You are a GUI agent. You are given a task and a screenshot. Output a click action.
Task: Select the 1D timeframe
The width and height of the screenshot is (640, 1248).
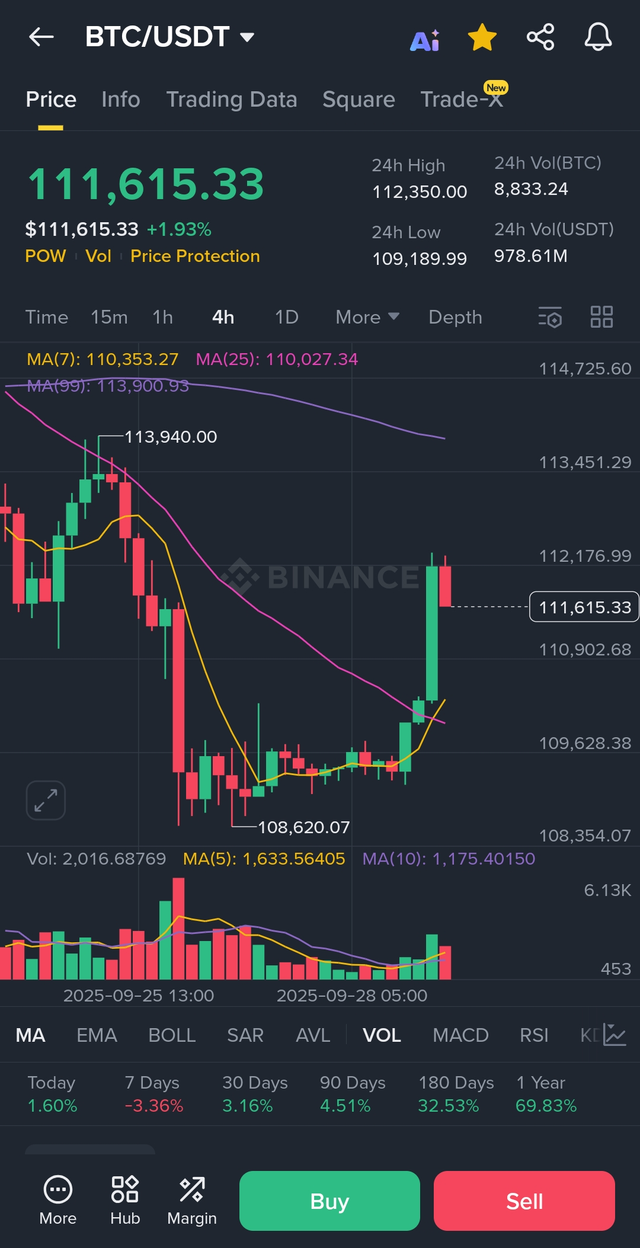point(286,317)
